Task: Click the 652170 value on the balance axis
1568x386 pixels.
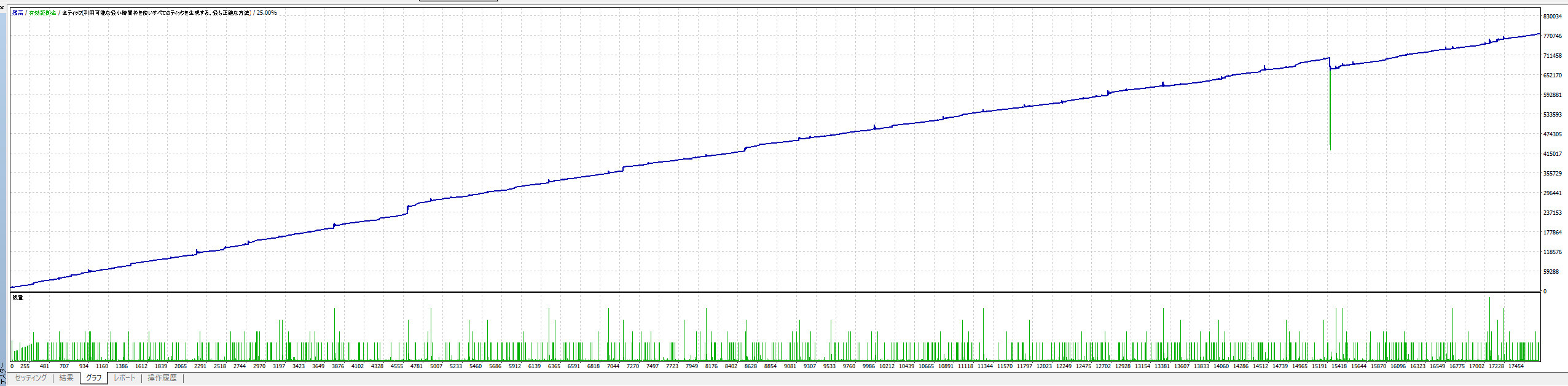Action: coord(1553,75)
